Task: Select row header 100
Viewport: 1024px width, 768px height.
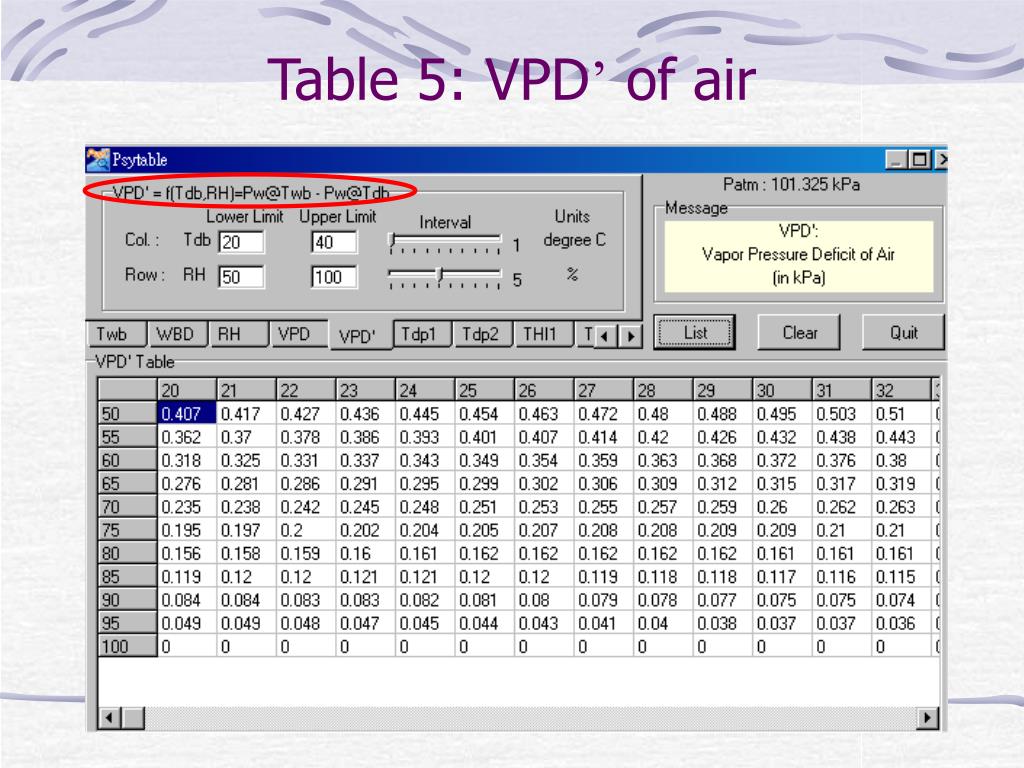Action: [127, 646]
